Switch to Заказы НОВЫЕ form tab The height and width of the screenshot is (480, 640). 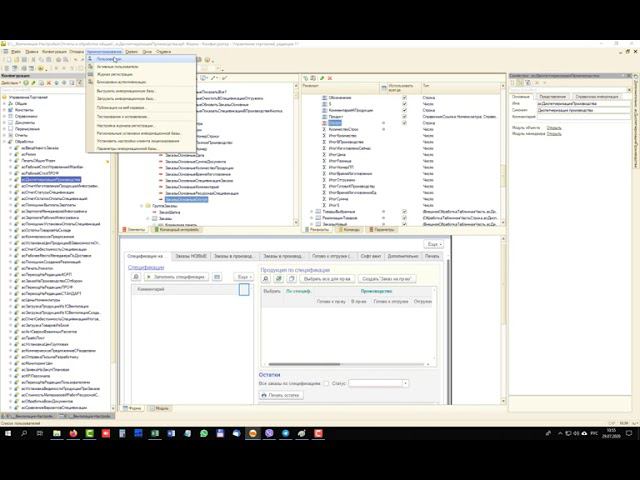point(191,256)
